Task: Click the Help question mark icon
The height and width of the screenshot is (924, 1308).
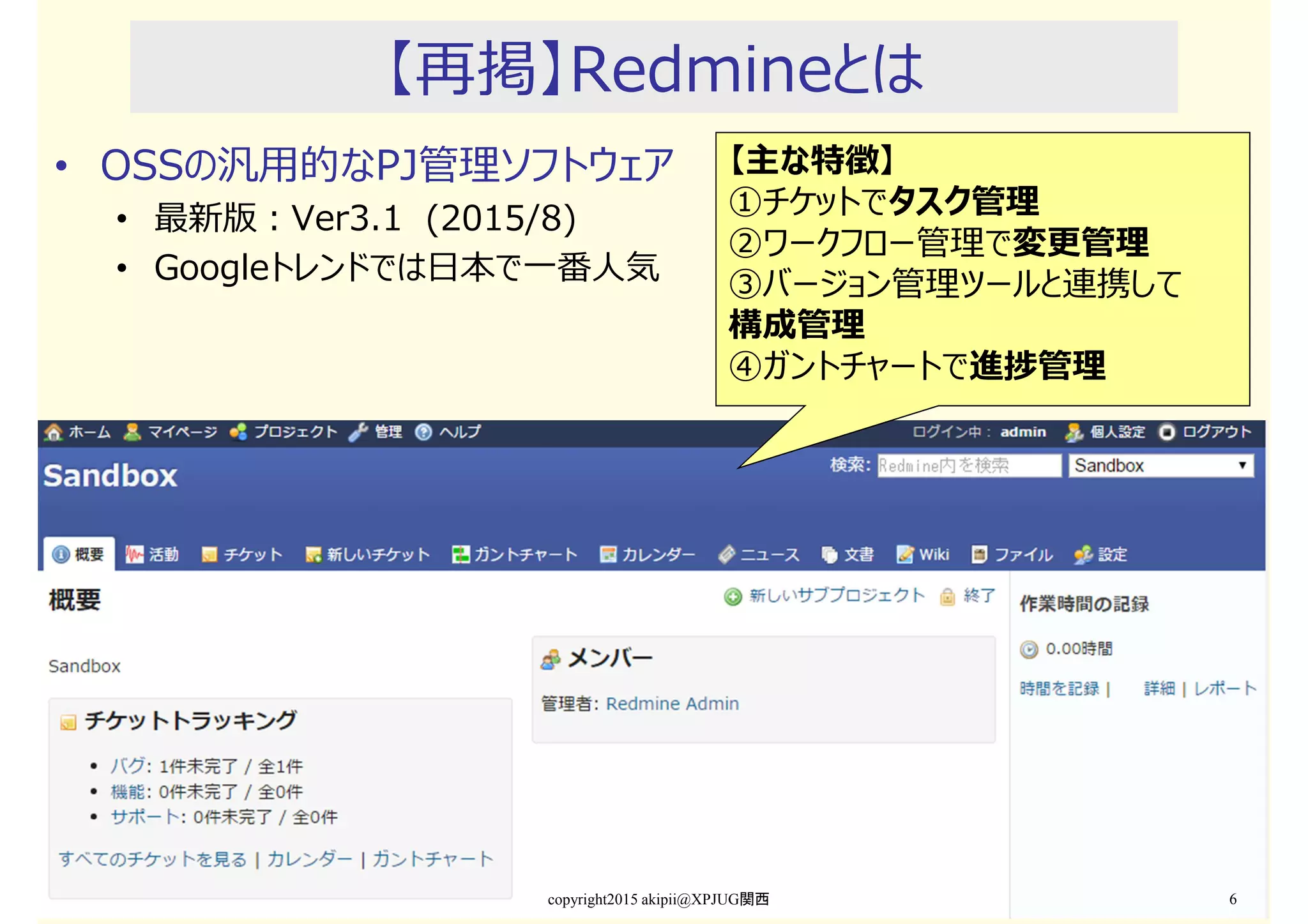Action: (x=423, y=432)
